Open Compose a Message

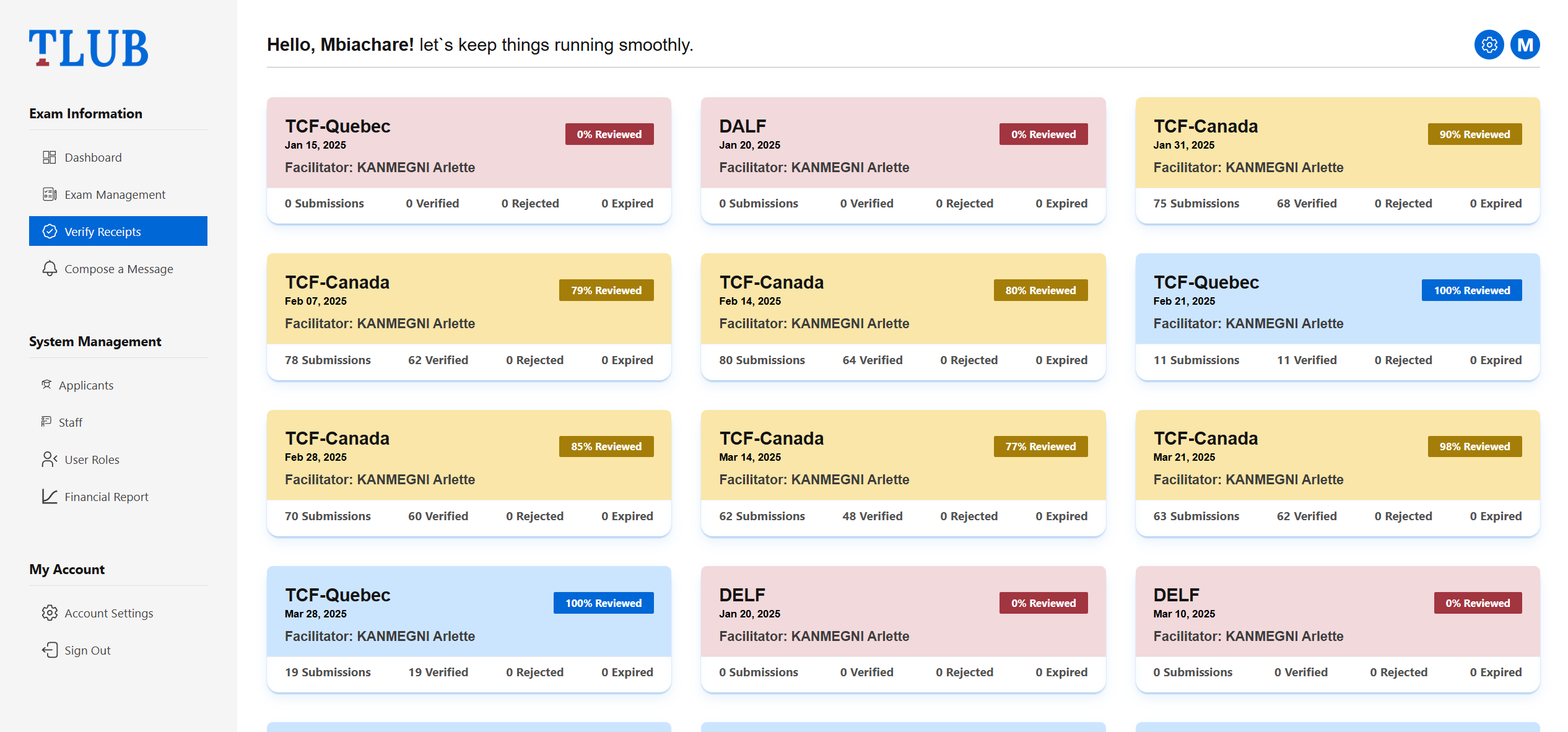(118, 269)
